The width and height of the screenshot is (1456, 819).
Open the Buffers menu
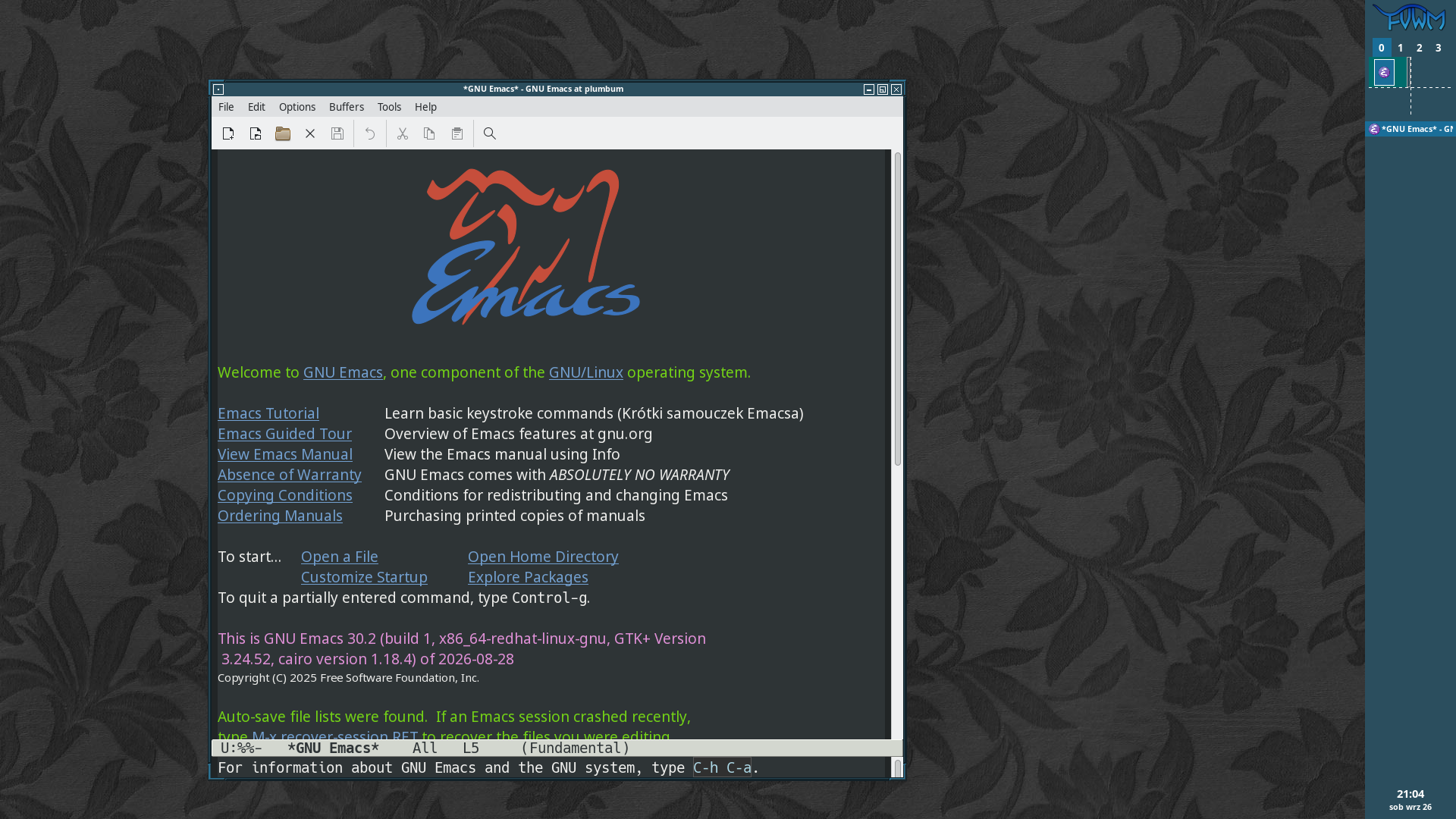point(347,107)
